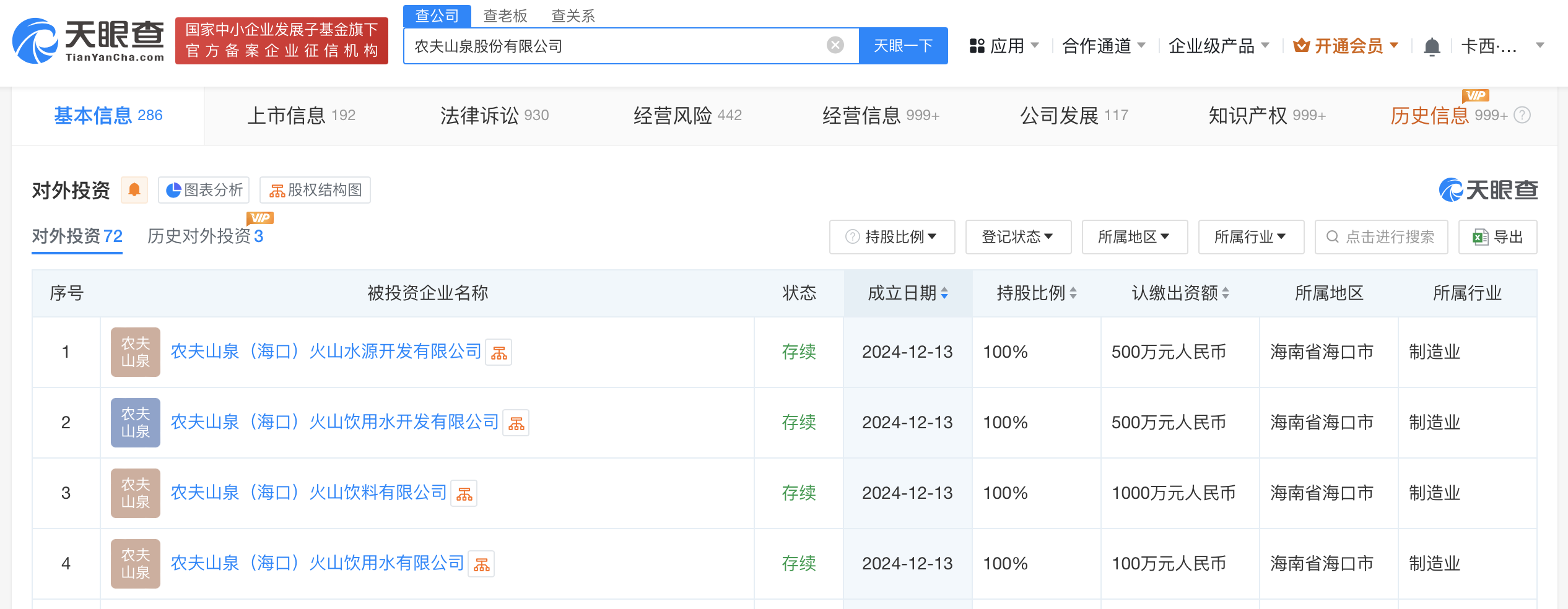Switch to the 经营信息 tab

click(x=881, y=116)
